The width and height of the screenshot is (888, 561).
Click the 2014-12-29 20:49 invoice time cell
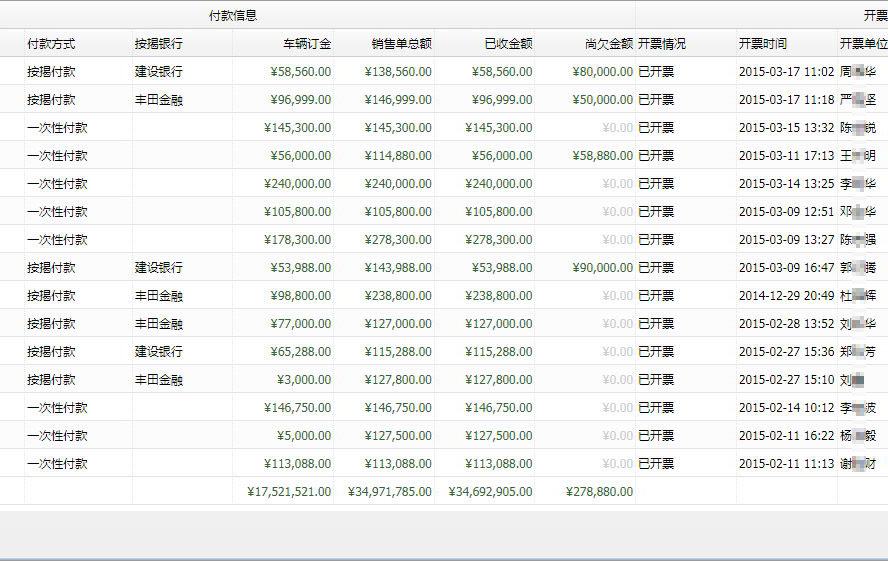[x=786, y=296]
